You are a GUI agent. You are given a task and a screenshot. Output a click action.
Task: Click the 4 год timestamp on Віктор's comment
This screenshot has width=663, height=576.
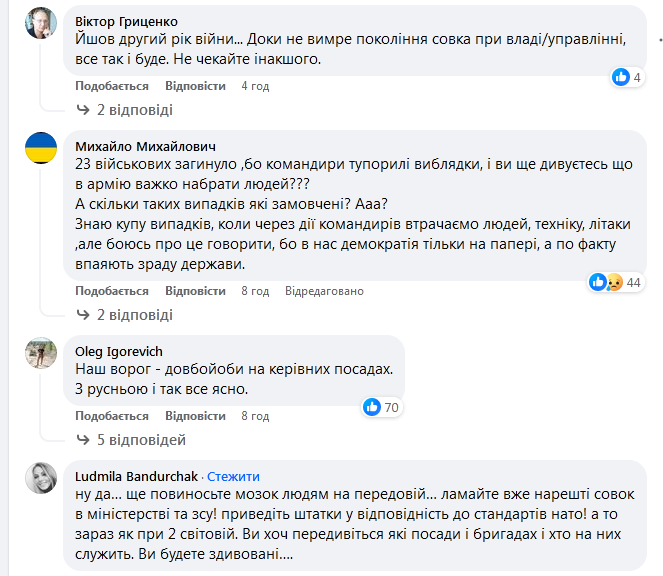[x=255, y=86]
